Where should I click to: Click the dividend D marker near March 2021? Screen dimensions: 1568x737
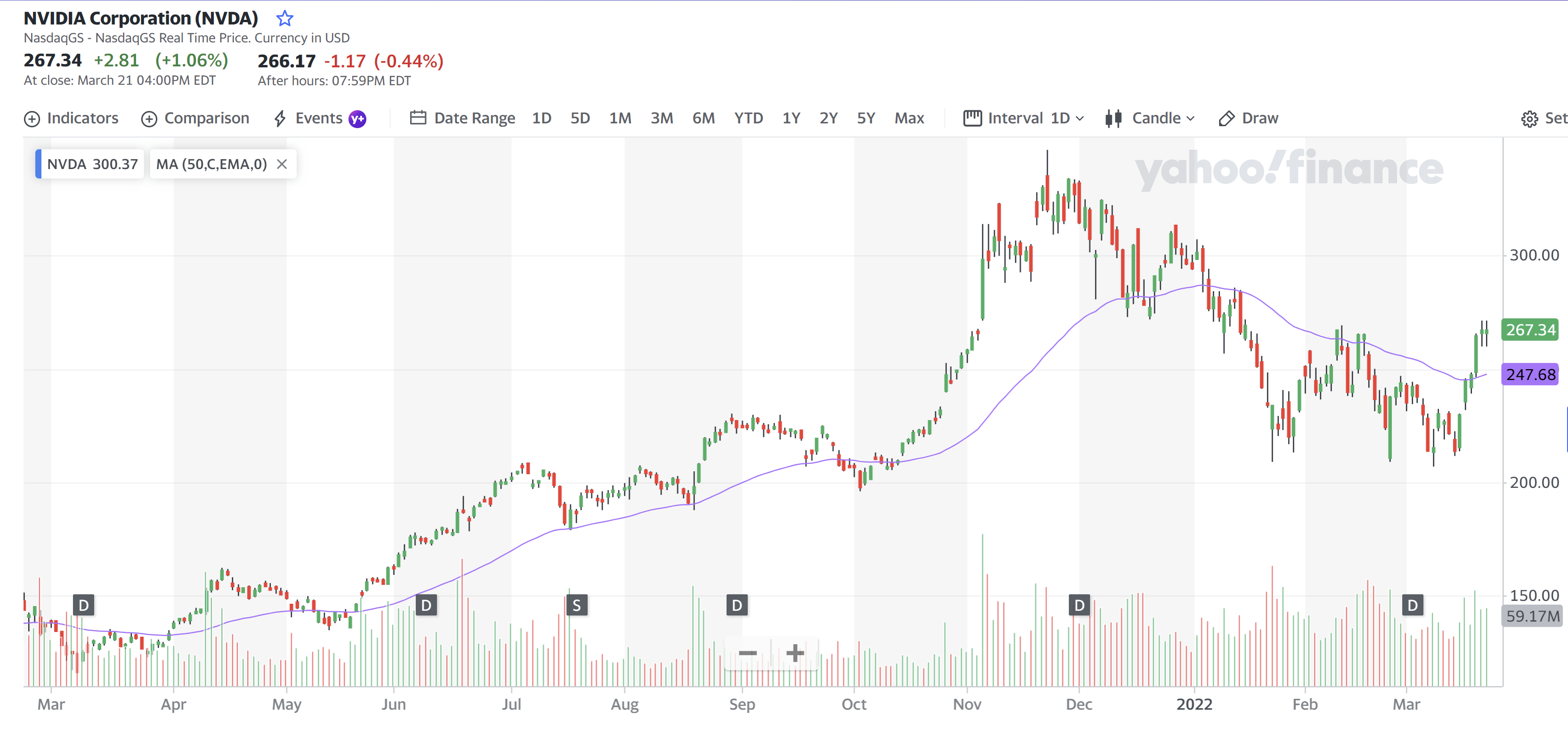[x=83, y=605]
